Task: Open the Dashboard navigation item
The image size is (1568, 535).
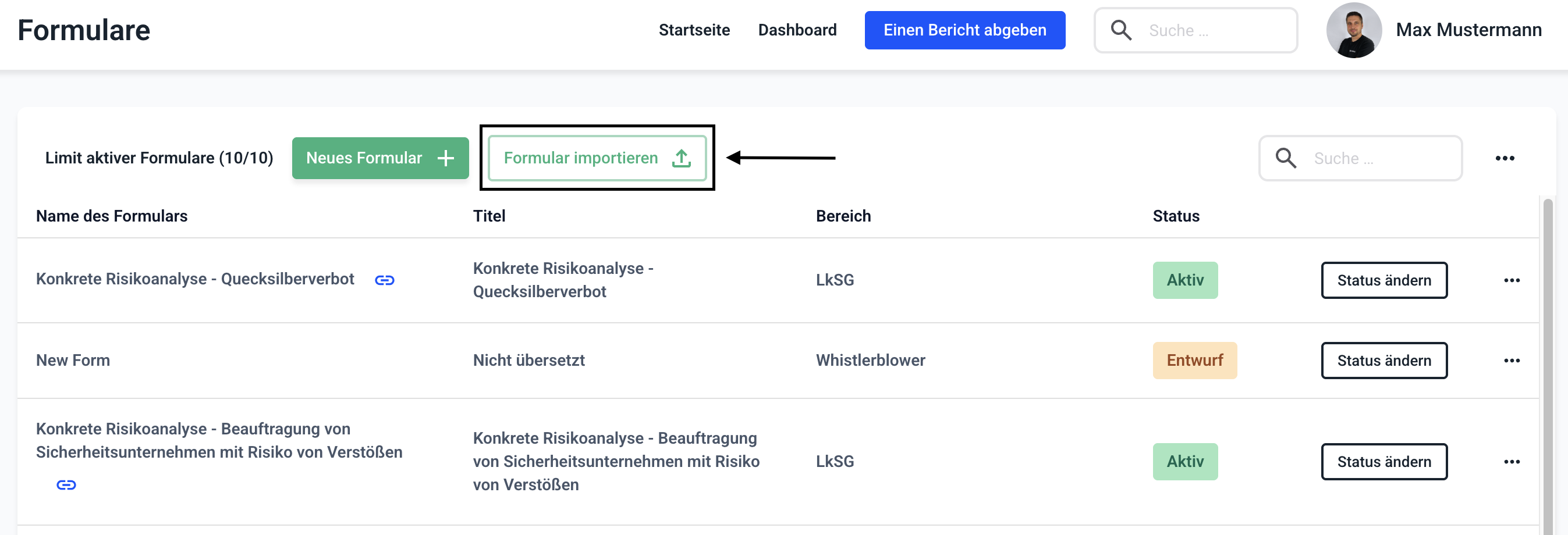Action: pyautogui.click(x=797, y=30)
